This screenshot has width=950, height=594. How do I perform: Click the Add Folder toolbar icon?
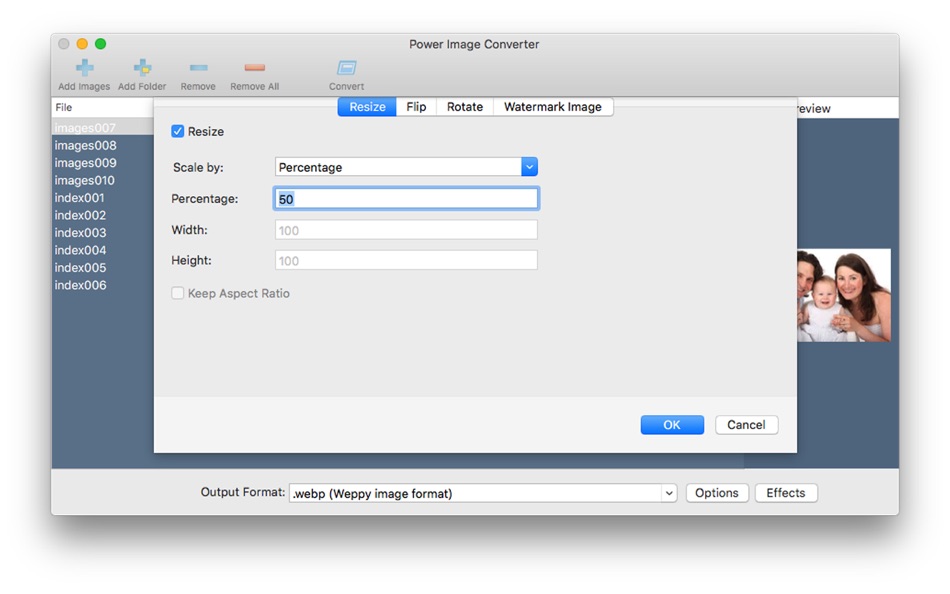[x=142, y=68]
